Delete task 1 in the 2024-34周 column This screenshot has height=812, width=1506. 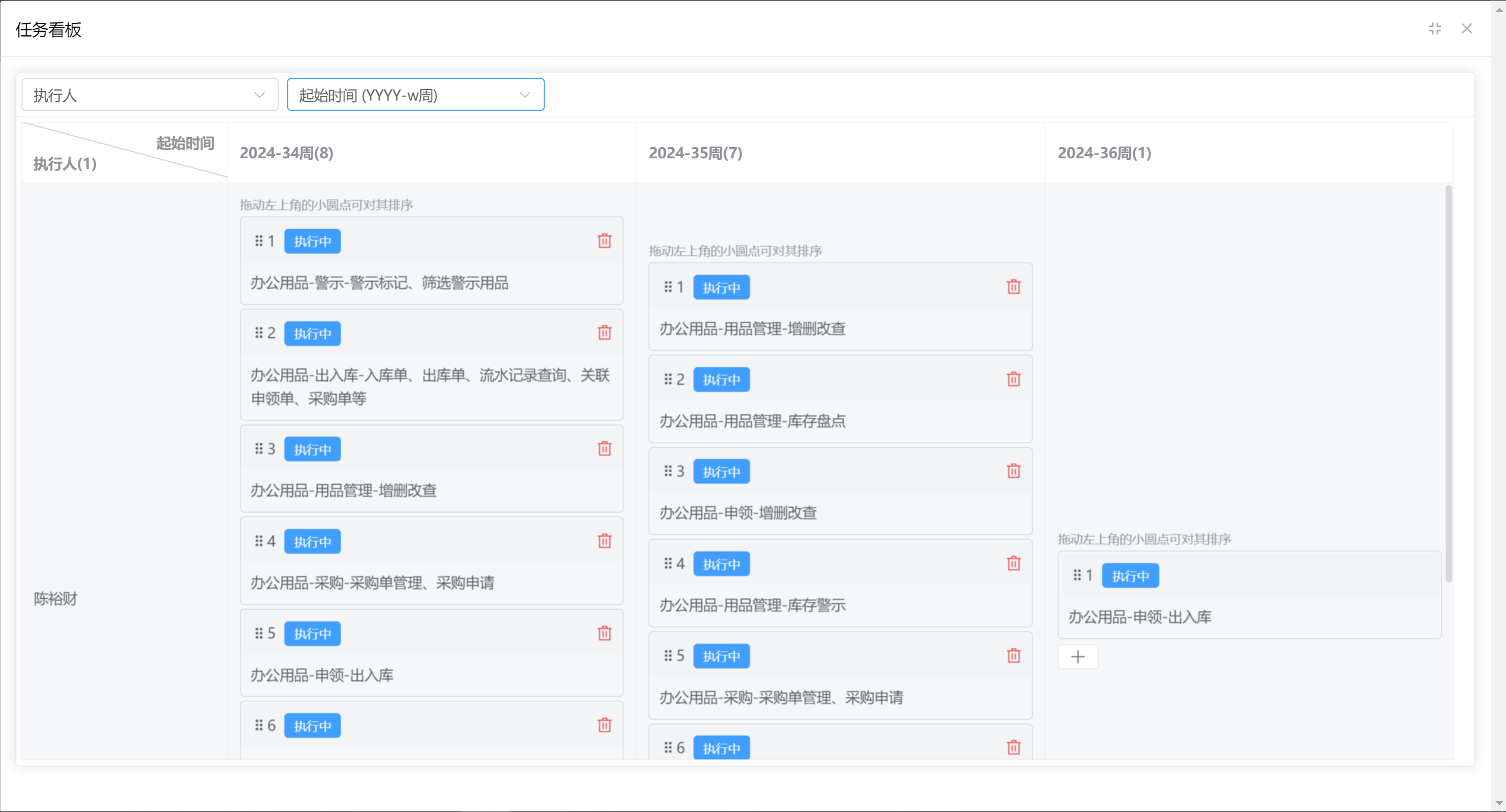604,241
